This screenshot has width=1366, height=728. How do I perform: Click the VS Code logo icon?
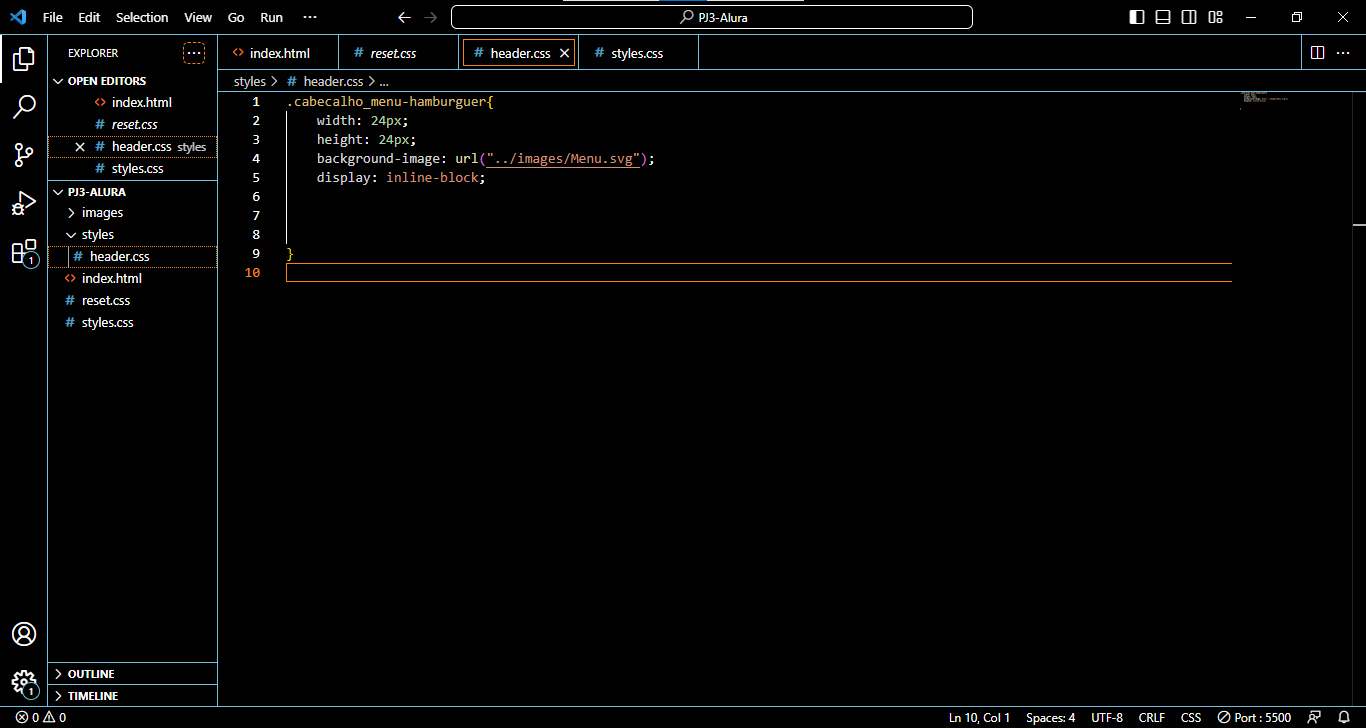[x=17, y=17]
